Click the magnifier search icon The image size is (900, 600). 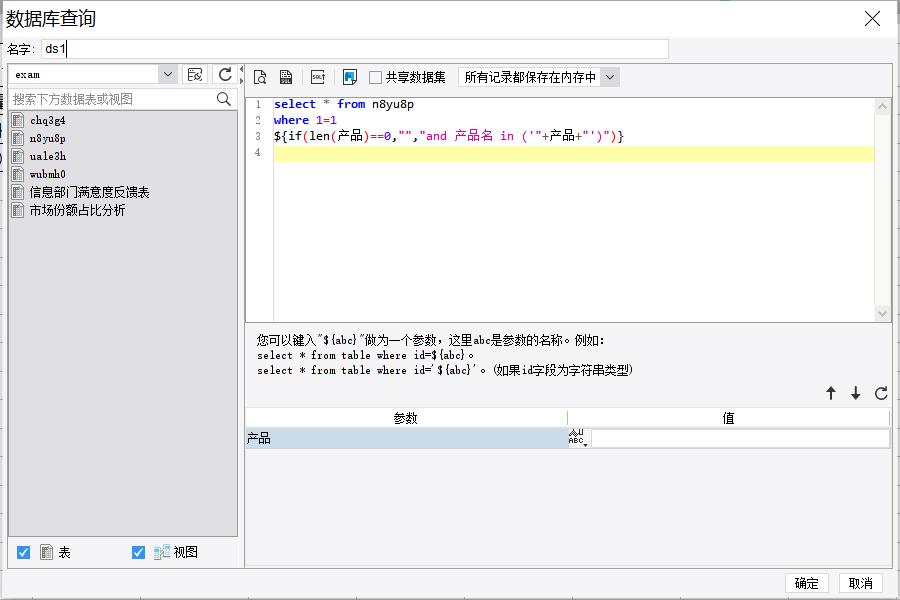(224, 99)
